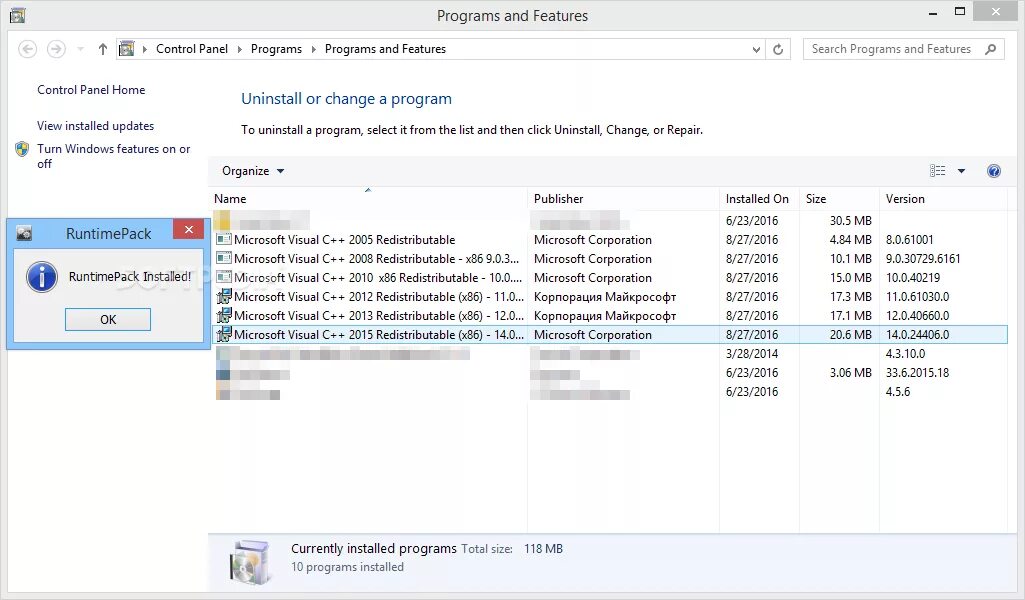
Task: Select Programs and Features breadcrumb
Action: pos(385,49)
